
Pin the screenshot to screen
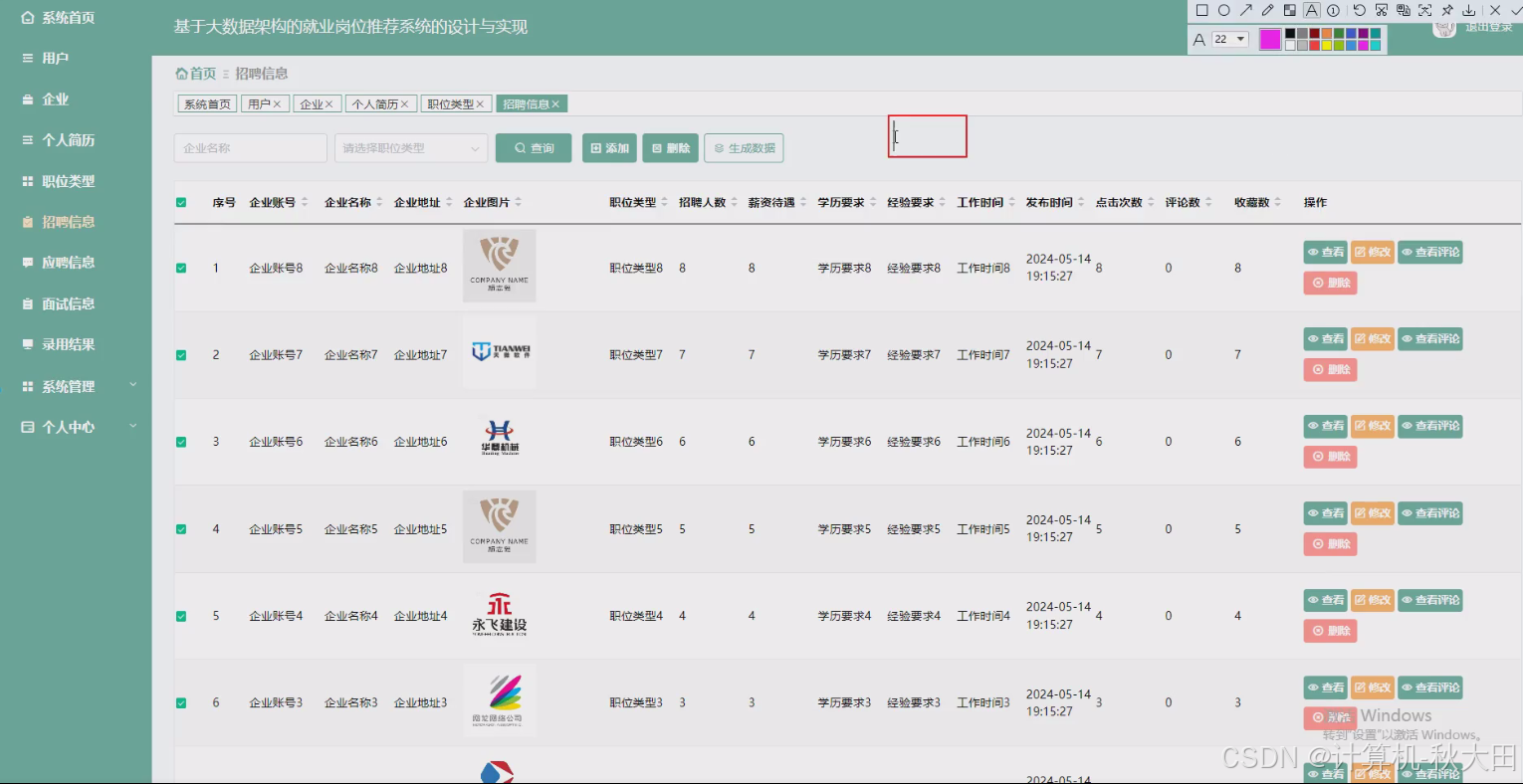1447,10
